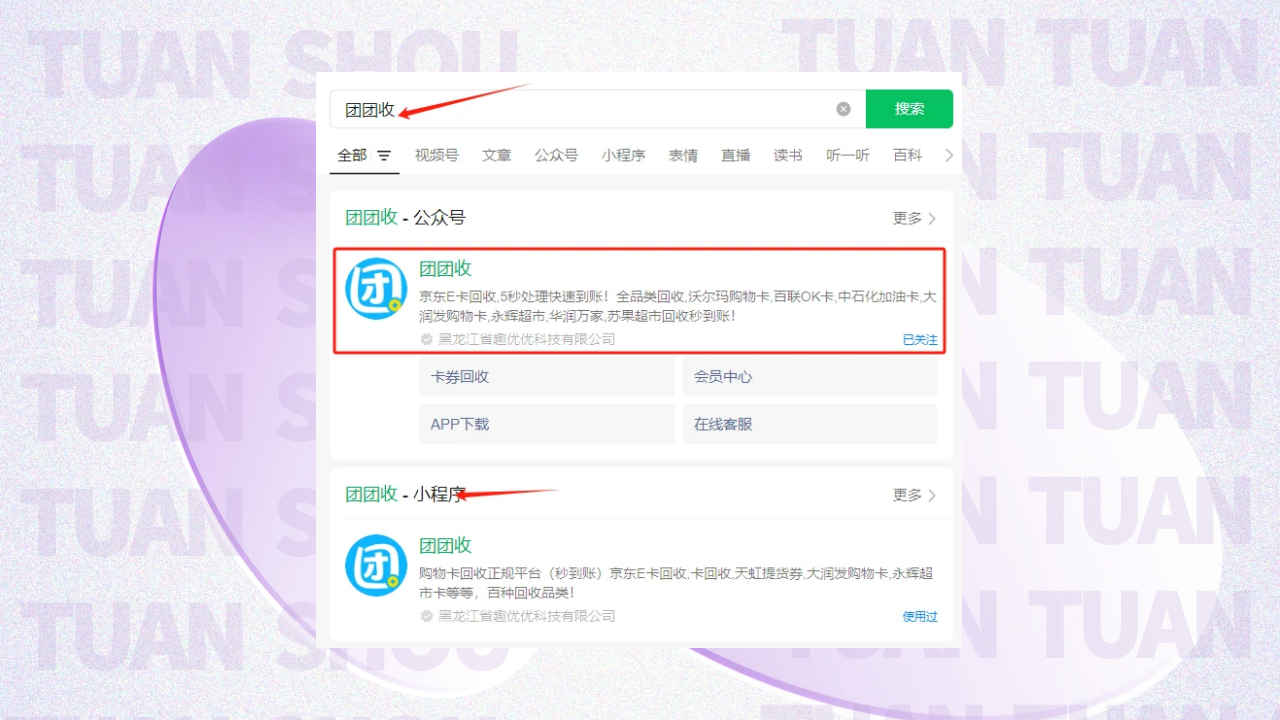Click the verified badge in the 小程序 result
The image size is (1280, 720).
(x=427, y=617)
